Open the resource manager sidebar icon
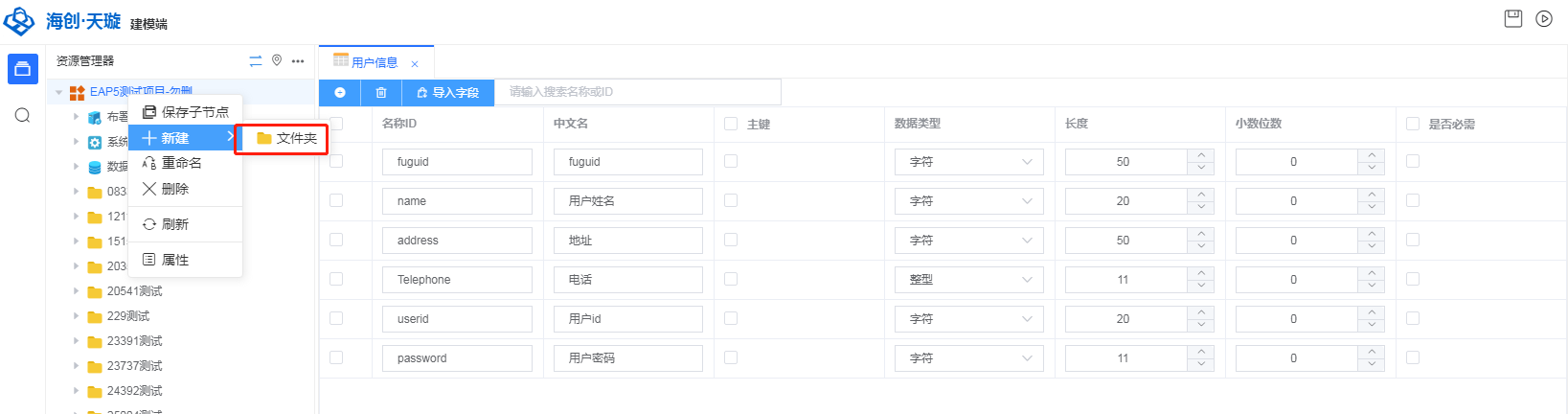This screenshot has width=1568, height=414. click(23, 69)
